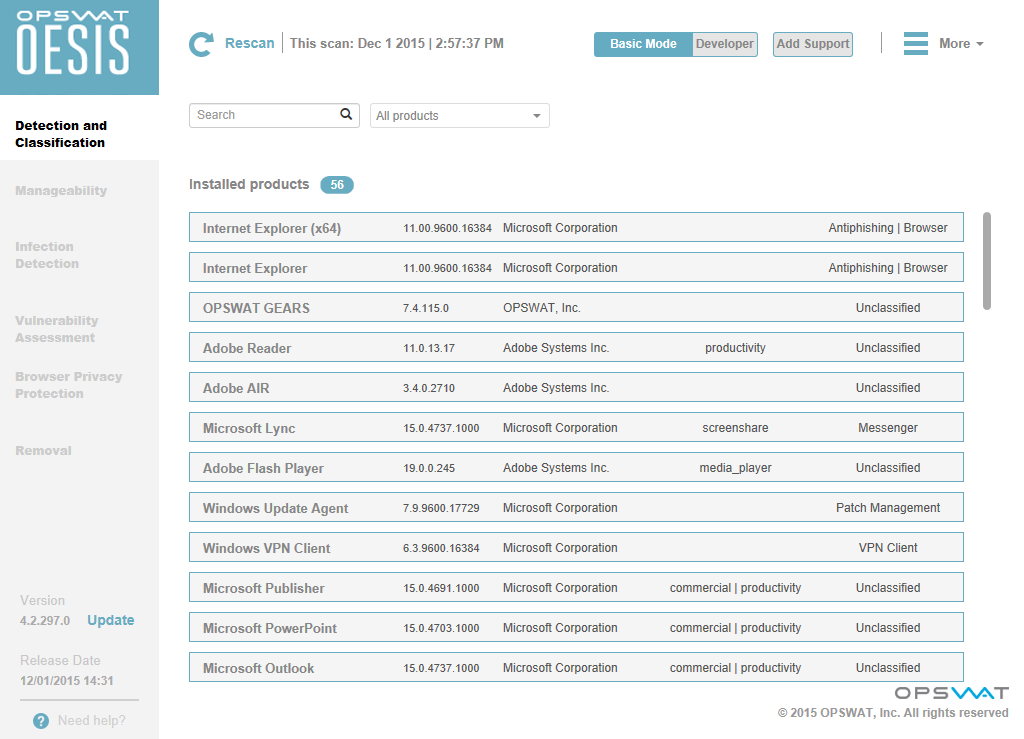Select the Windows VPN Client row
The height and width of the screenshot is (739, 1024).
576,548
